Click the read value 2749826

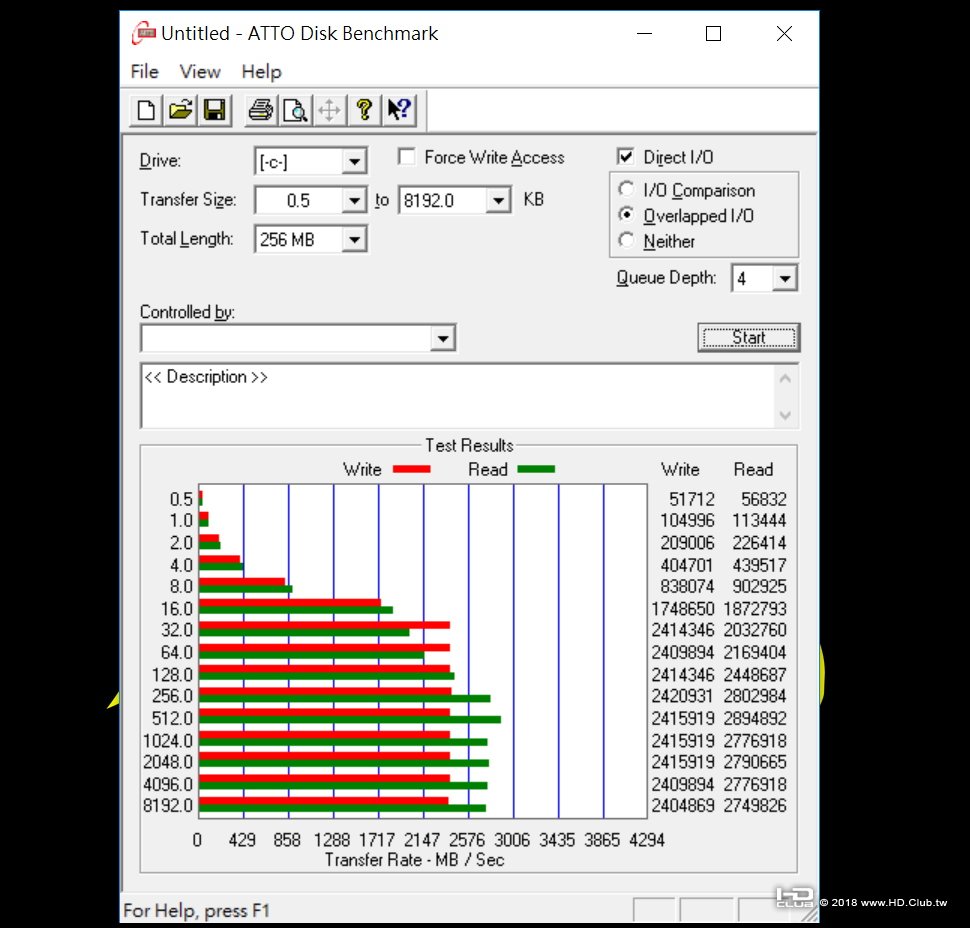[x=755, y=806]
